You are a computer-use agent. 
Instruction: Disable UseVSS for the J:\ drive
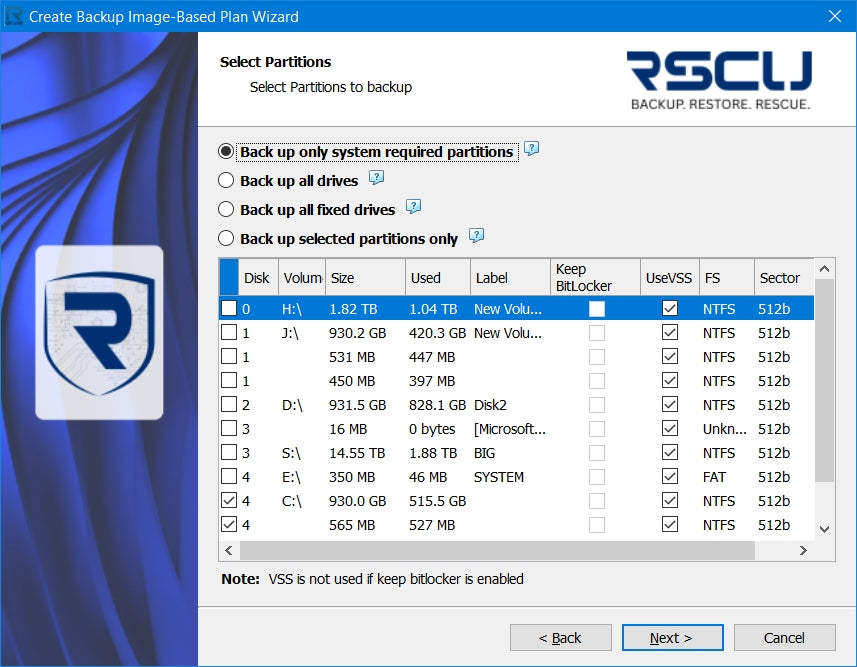669,333
